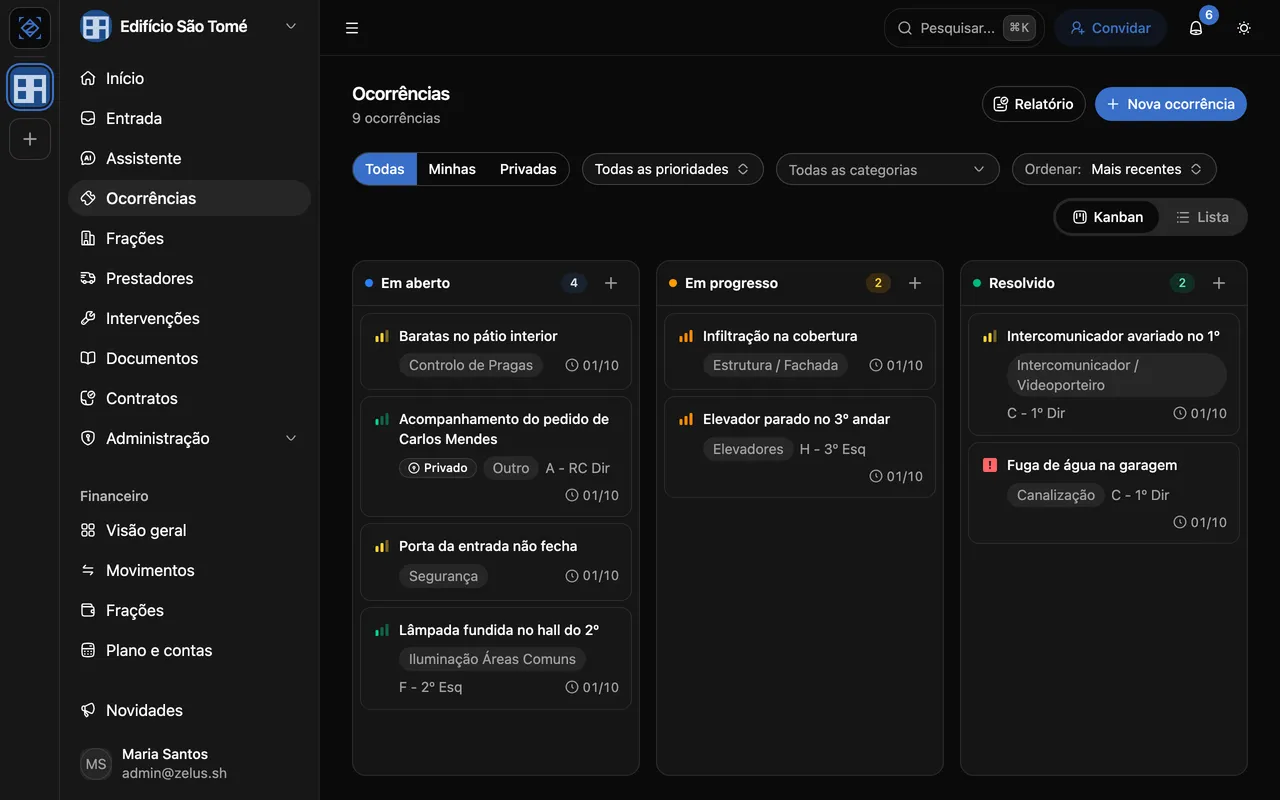1280x800 pixels.
Task: Show Todas occurrences filter
Action: [385, 169]
